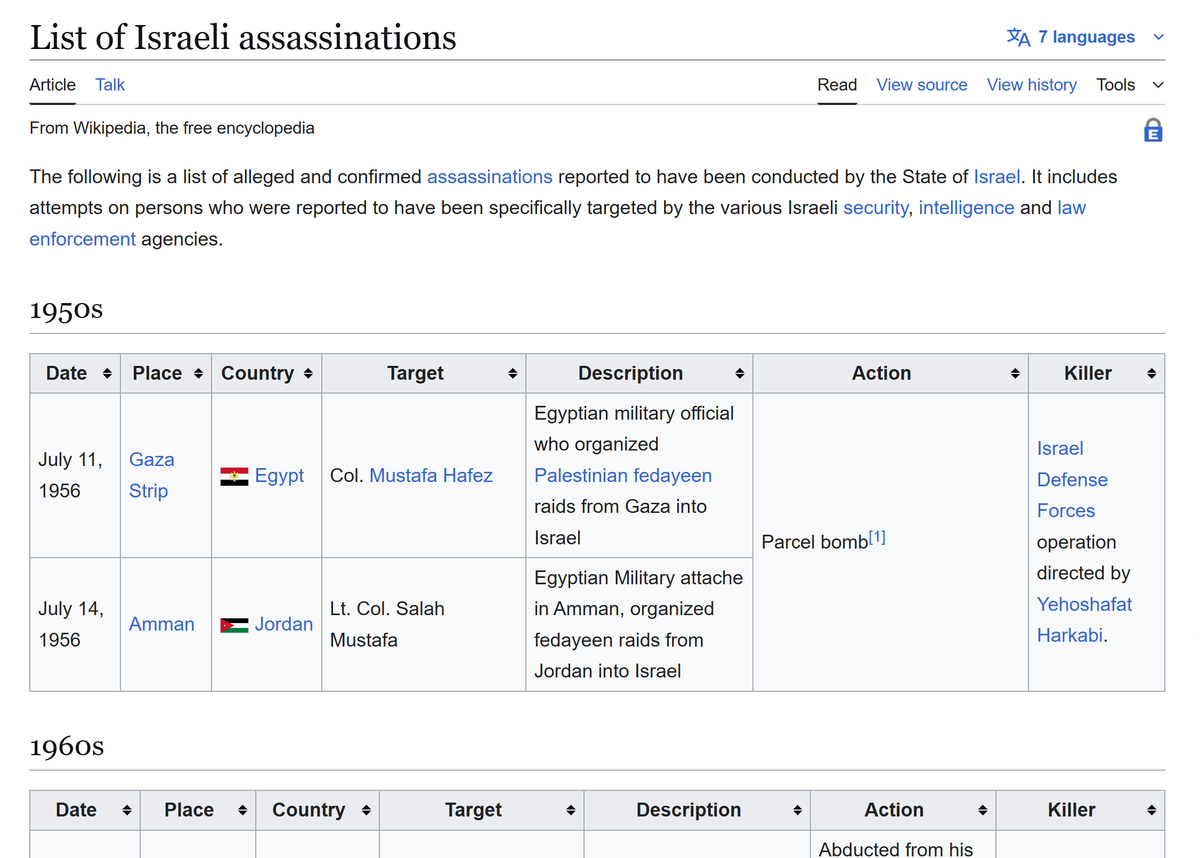The width and height of the screenshot is (1200, 858).
Task: Sort 1950s table by Place
Action: 198,374
